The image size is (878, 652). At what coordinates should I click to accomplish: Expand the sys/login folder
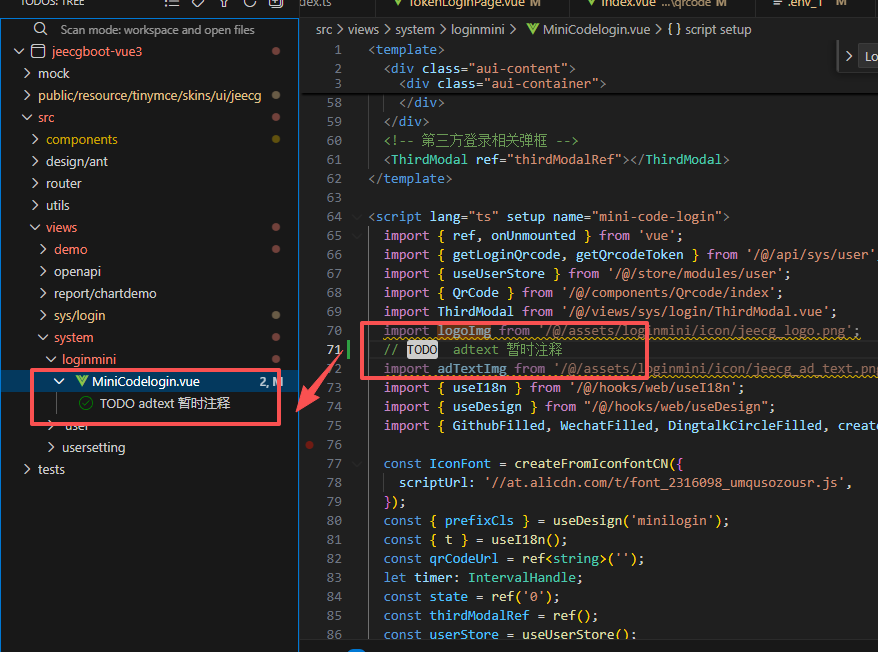pyautogui.click(x=80, y=315)
